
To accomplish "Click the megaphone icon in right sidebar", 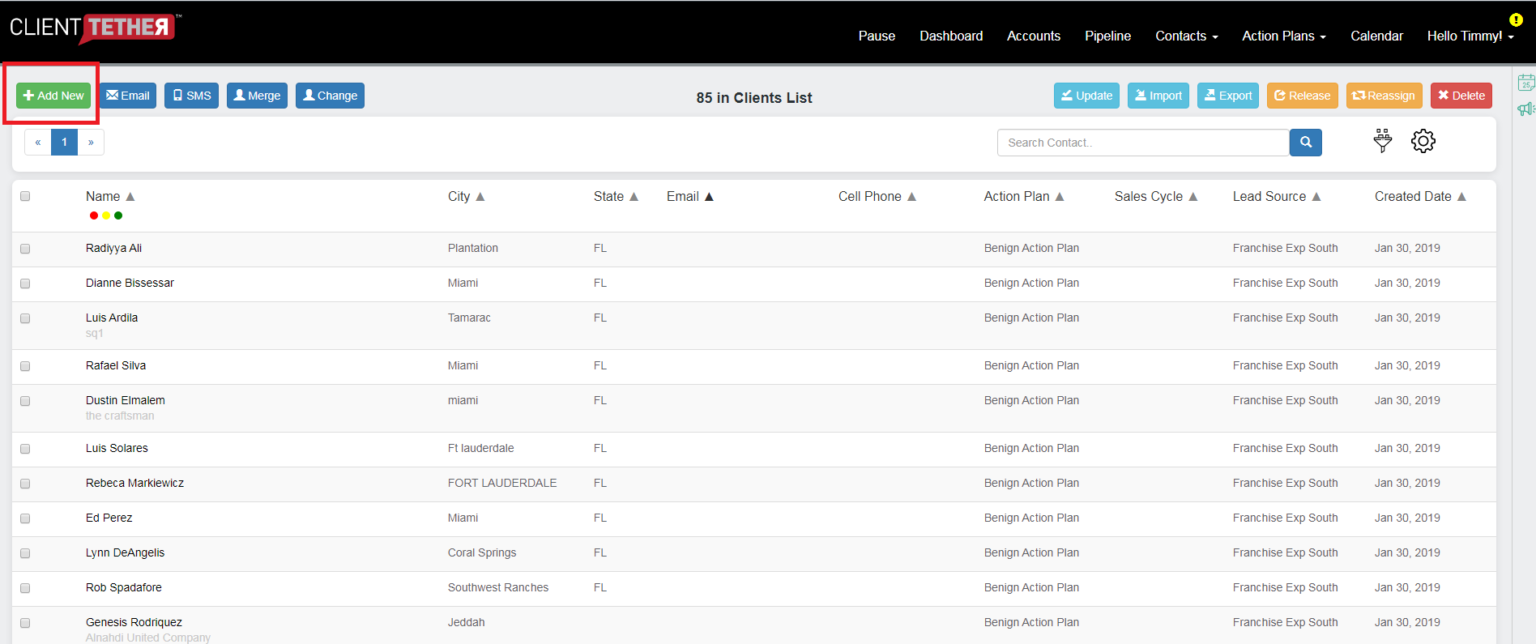I will click(1528, 109).
